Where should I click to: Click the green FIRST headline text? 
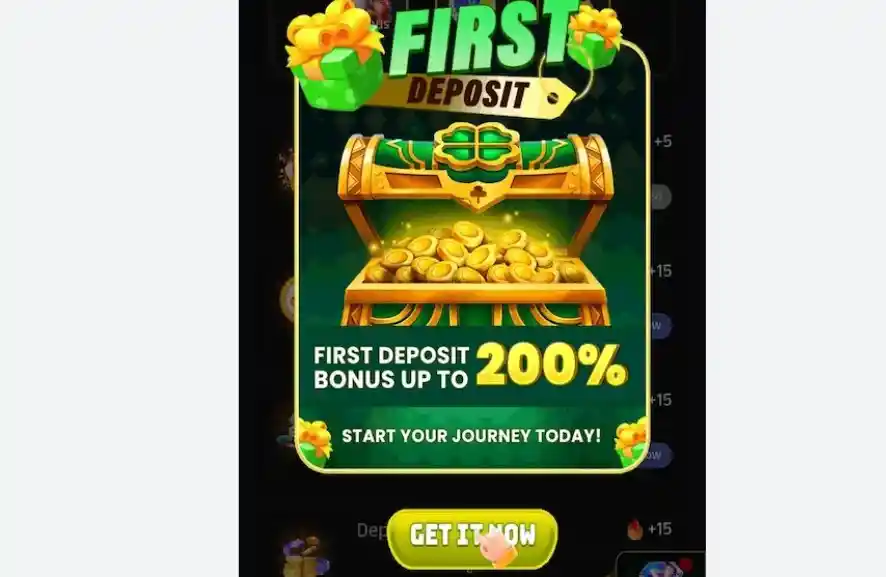(x=481, y=39)
